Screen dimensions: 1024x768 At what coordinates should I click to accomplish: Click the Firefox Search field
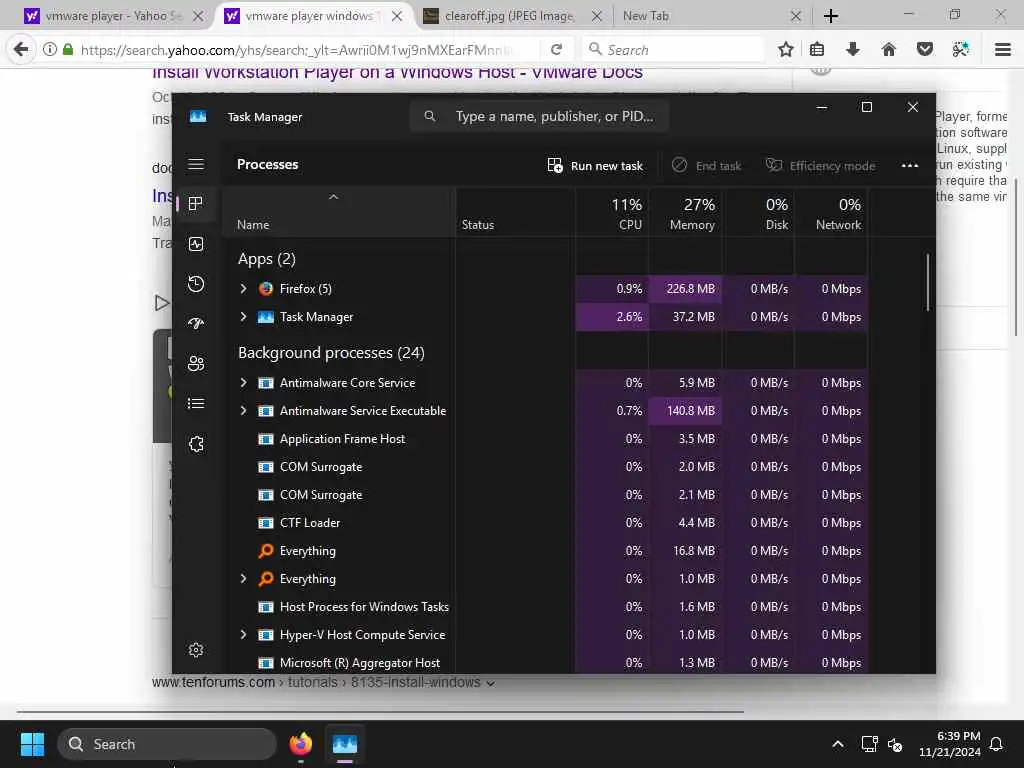[x=673, y=49]
